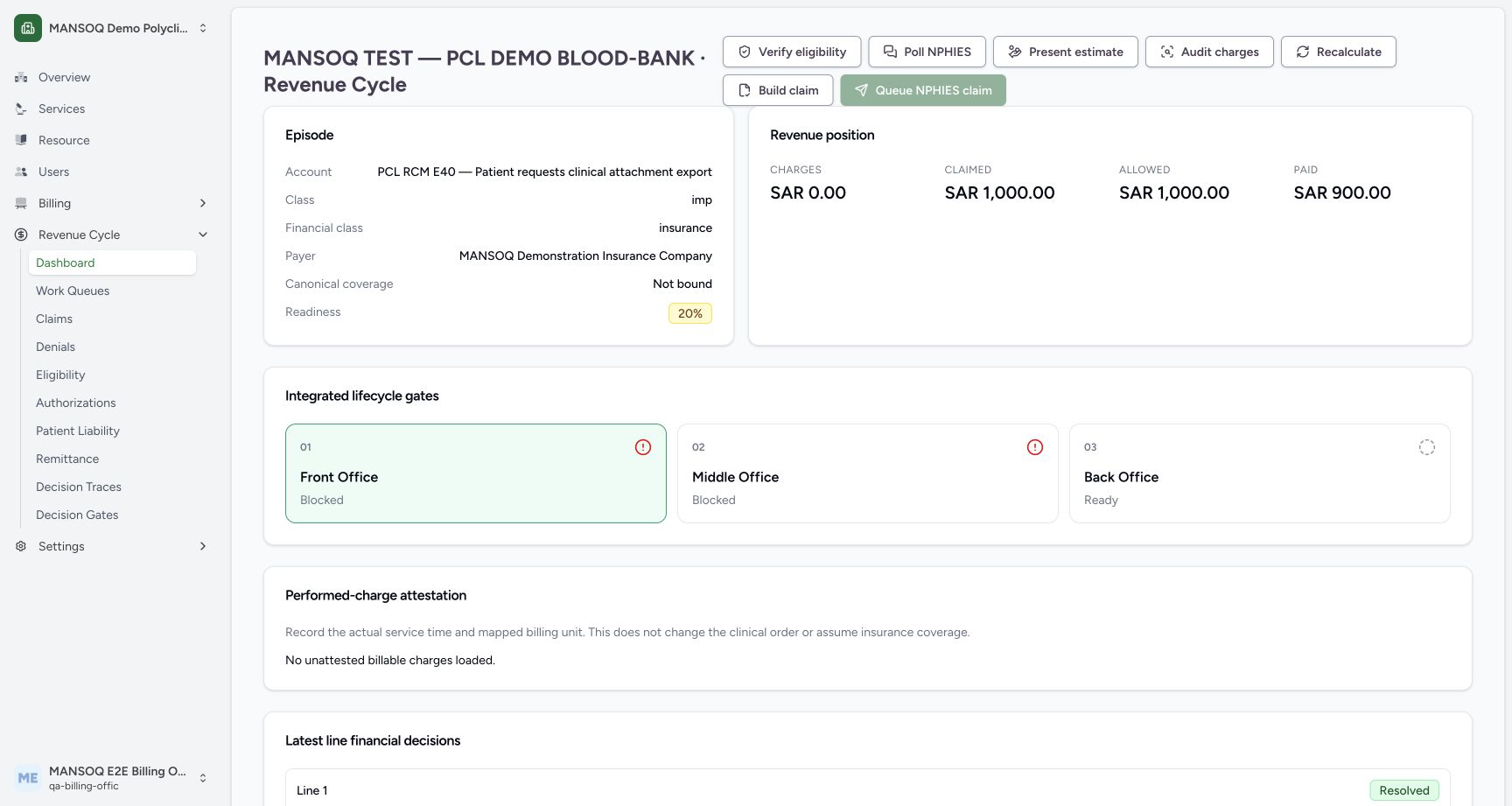The width and height of the screenshot is (1512, 806).
Task: Select the Back Office lifecycle gate card
Action: (1260, 473)
